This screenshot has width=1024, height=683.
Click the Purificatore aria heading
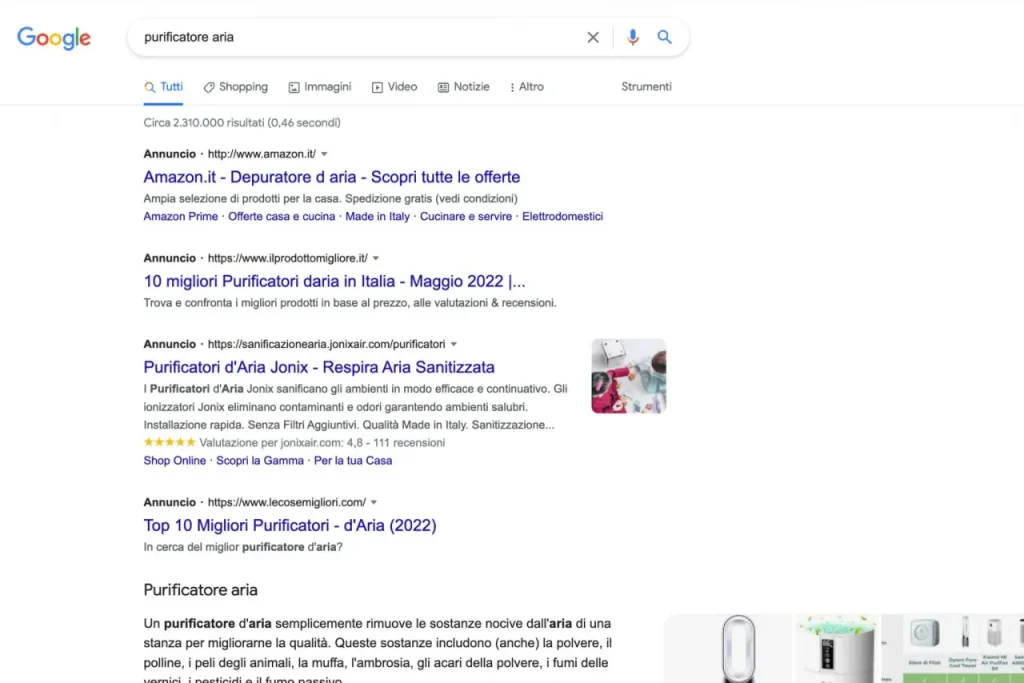tap(200, 590)
